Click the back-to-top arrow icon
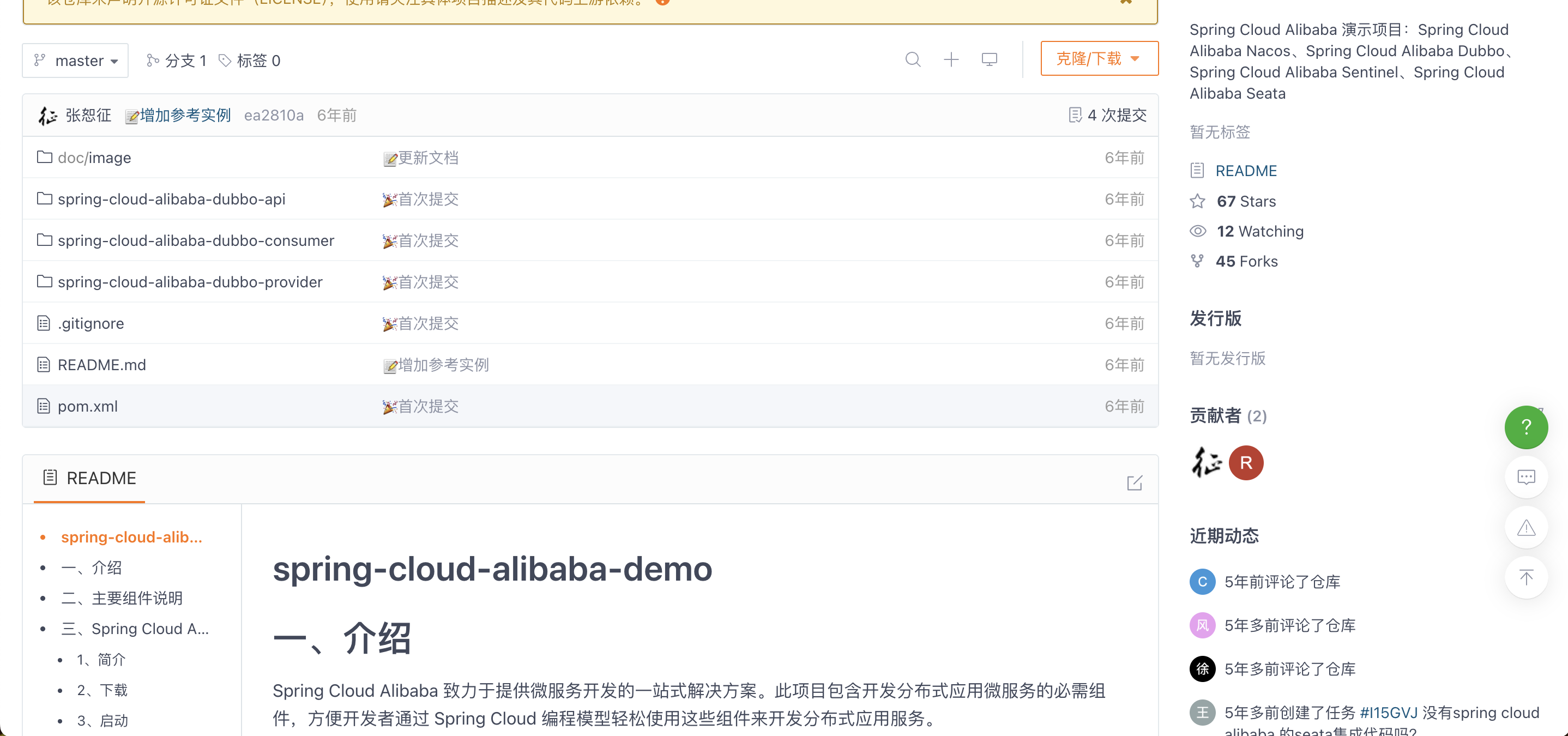 (x=1525, y=577)
